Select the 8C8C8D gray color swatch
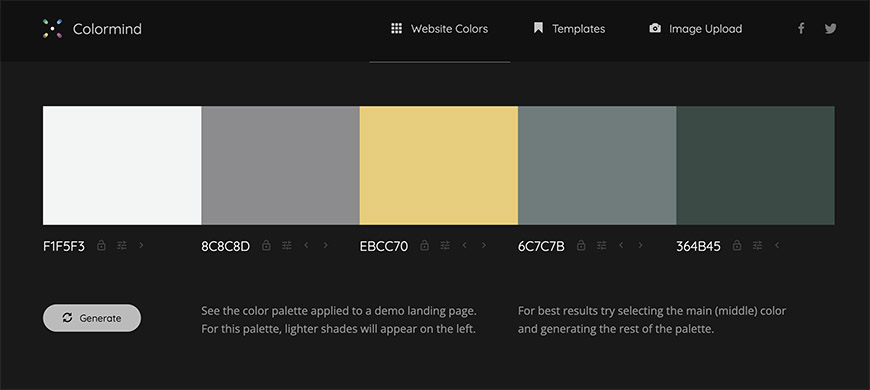Screen dimensions: 870x390 (x=280, y=165)
